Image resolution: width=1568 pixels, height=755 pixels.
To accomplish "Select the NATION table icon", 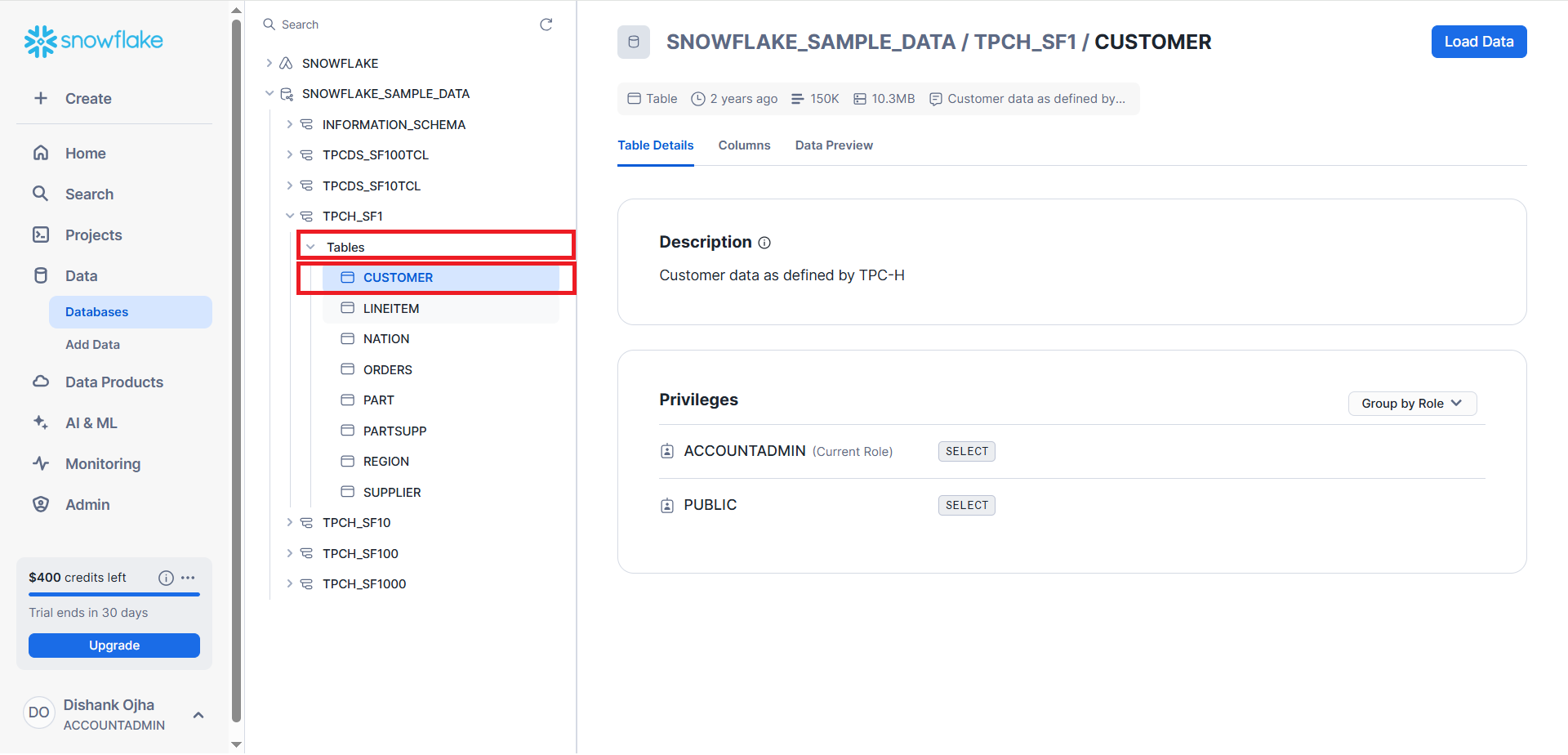I will (x=347, y=338).
